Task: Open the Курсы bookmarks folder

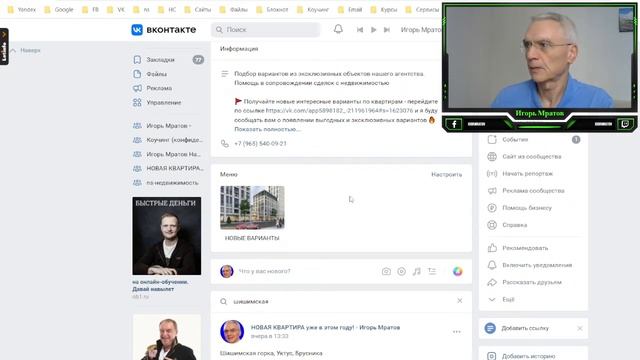Action: pos(384,9)
